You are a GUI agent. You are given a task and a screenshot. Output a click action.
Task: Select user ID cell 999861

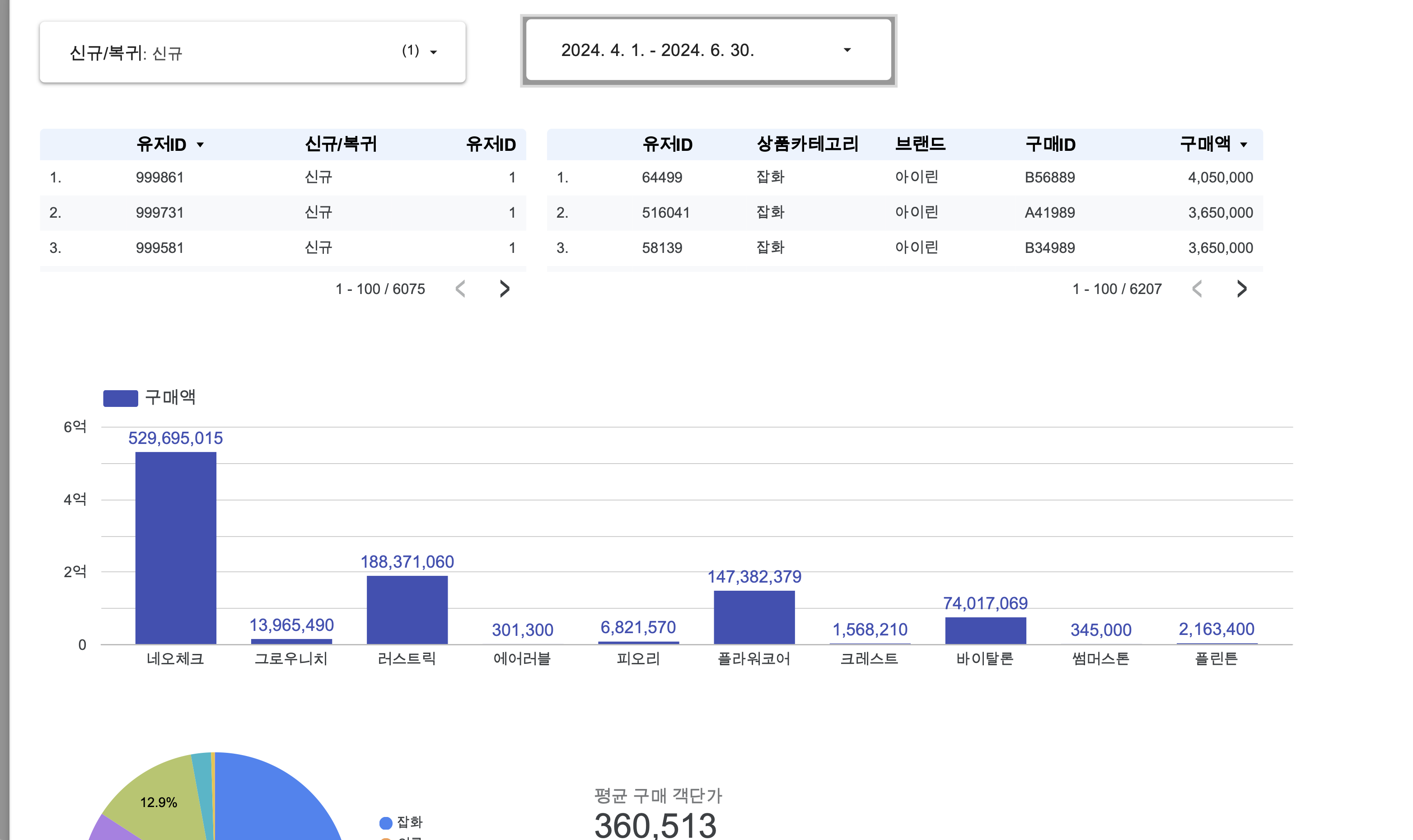(159, 178)
